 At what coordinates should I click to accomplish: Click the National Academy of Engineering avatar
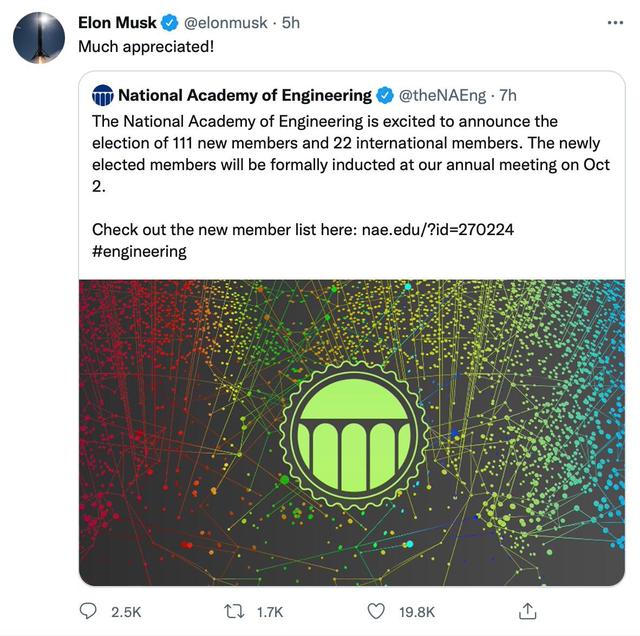click(x=102, y=96)
